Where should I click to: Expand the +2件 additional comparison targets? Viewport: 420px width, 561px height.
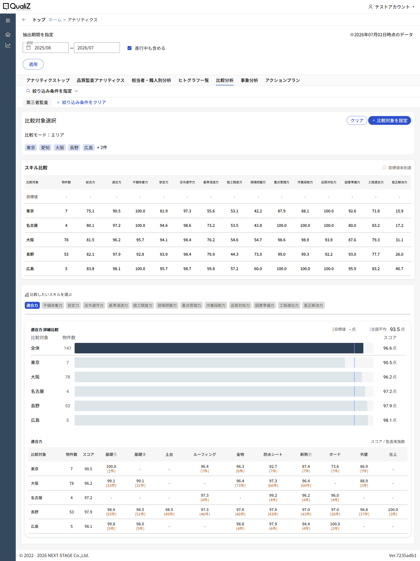102,147
